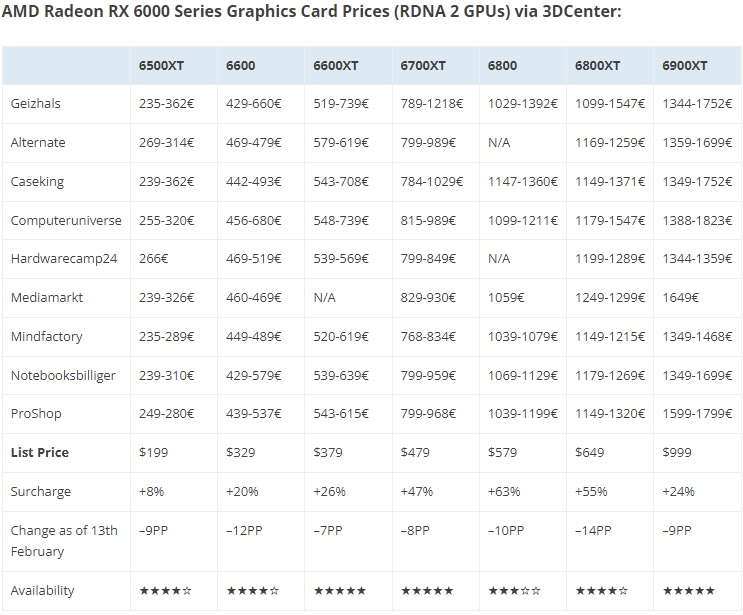The height and width of the screenshot is (615, 743).
Task: Click the Geizhals row label
Action: click(36, 104)
